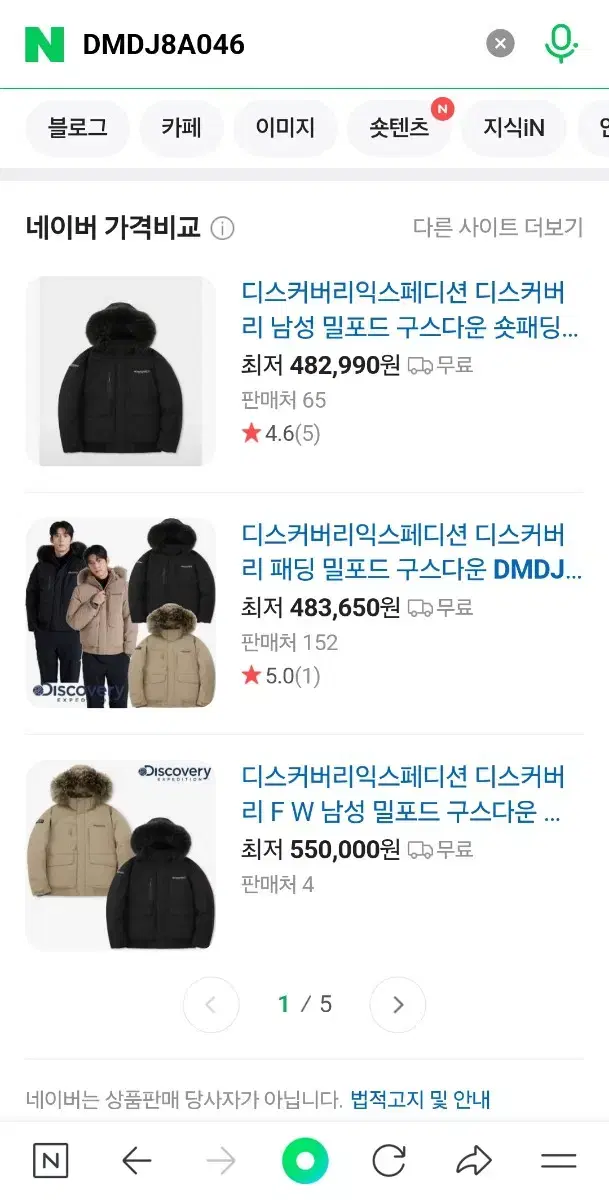The image size is (609, 1200).
Task: Share the page with the share arrow icon
Action: (473, 1160)
